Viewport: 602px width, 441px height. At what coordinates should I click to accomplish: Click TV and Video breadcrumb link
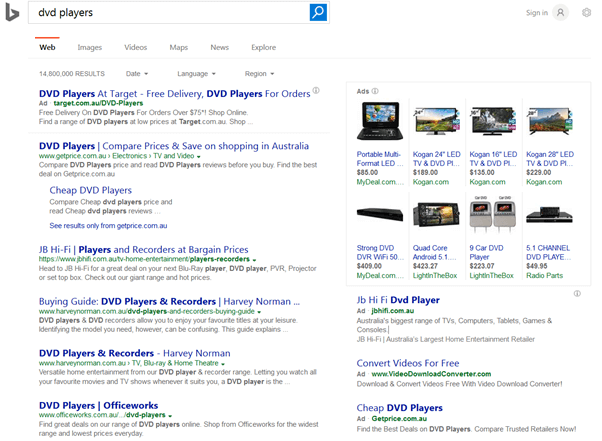coord(174,156)
